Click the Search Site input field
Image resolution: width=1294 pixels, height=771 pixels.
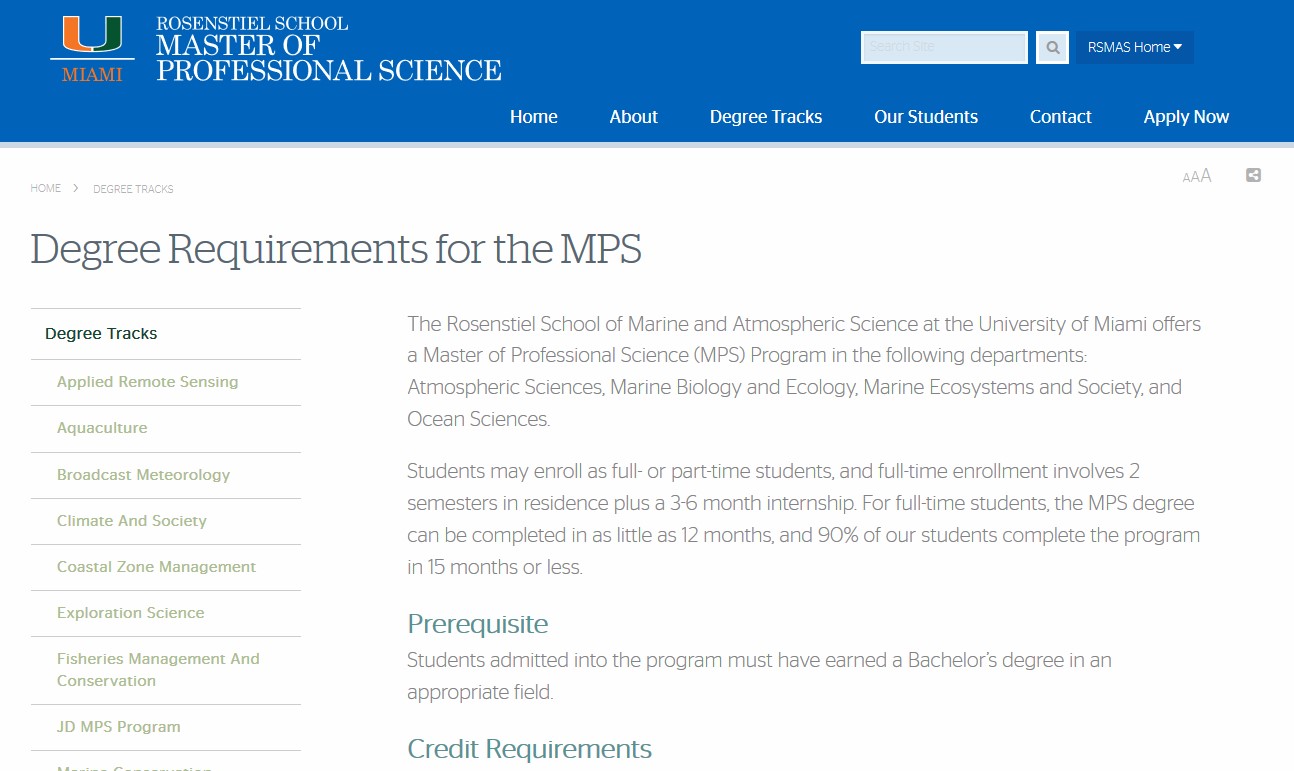[944, 47]
